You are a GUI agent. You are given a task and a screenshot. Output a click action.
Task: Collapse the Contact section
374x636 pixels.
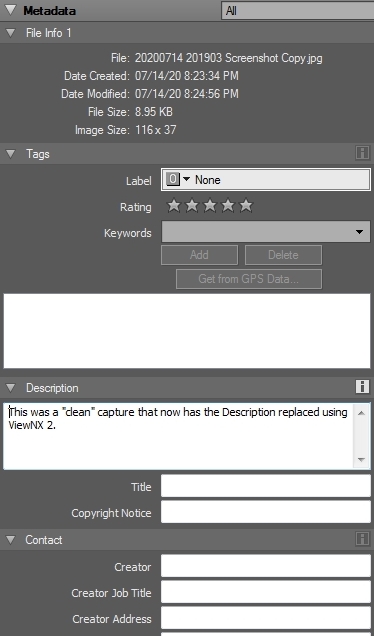(x=11, y=540)
